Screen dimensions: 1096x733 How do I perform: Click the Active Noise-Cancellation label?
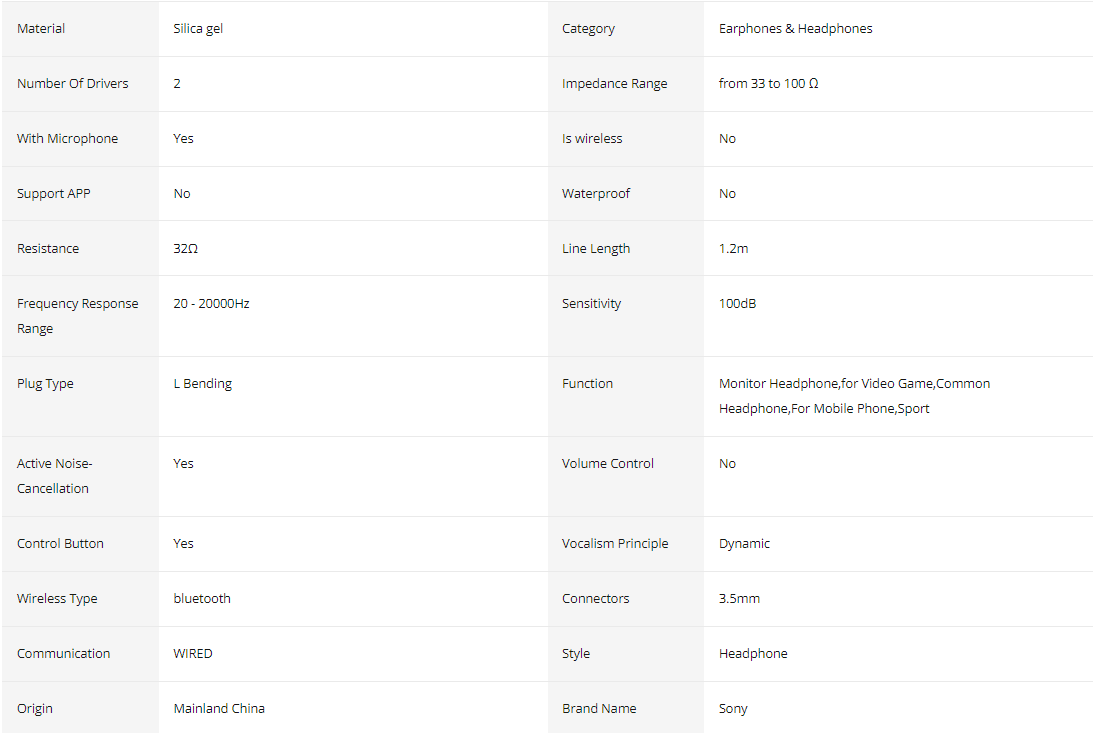coord(55,476)
